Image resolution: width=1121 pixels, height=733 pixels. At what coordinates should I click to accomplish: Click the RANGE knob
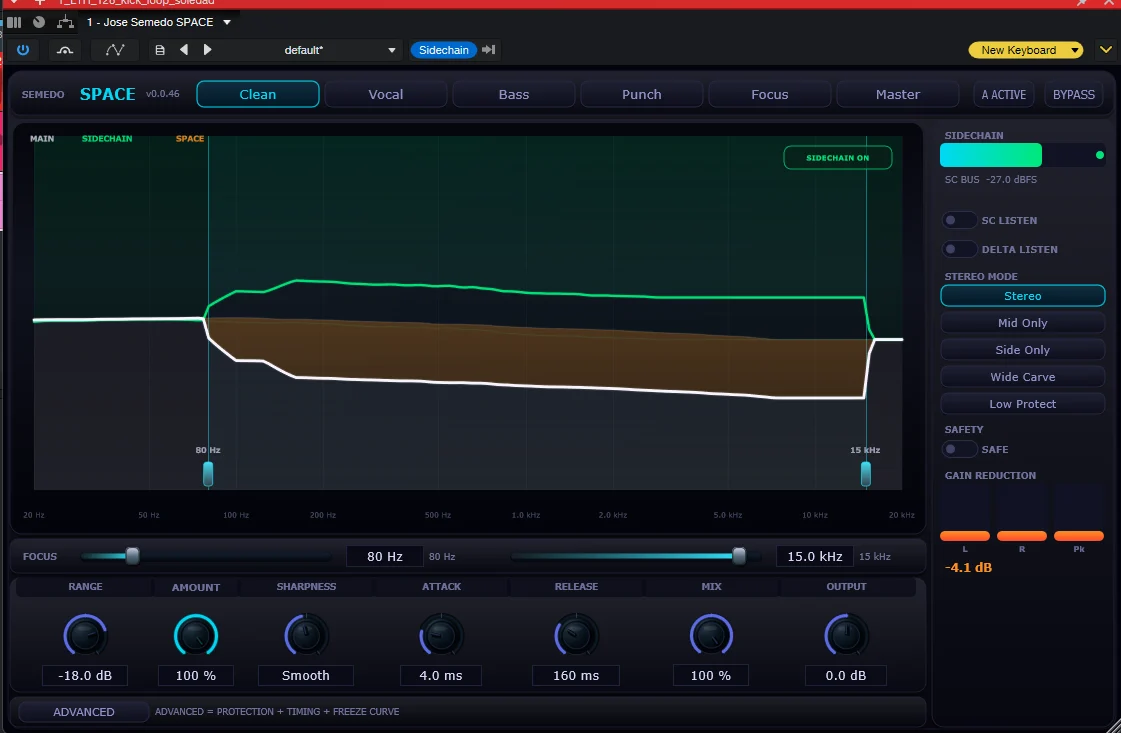point(85,635)
